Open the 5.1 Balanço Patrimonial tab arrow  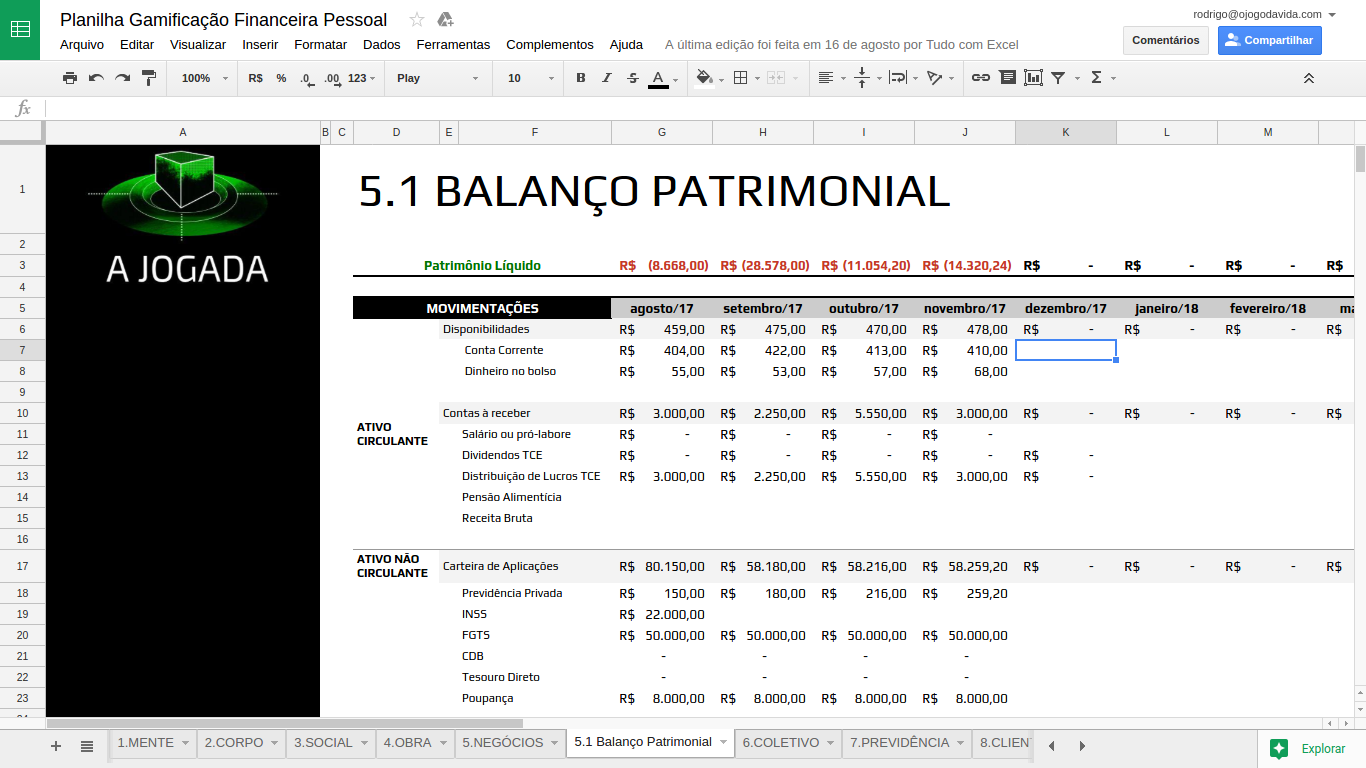click(x=723, y=742)
